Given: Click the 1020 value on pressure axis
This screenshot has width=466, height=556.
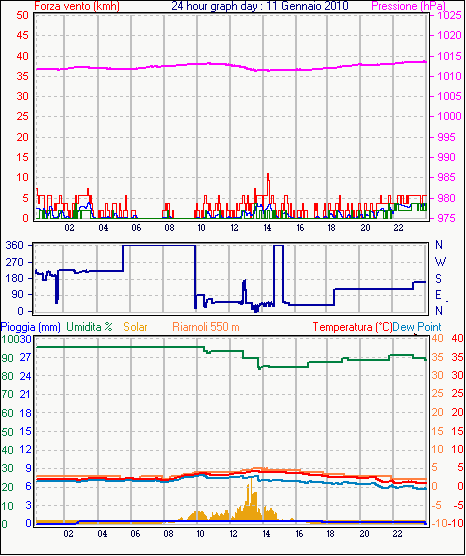Looking at the screenshot, I should [449, 35].
